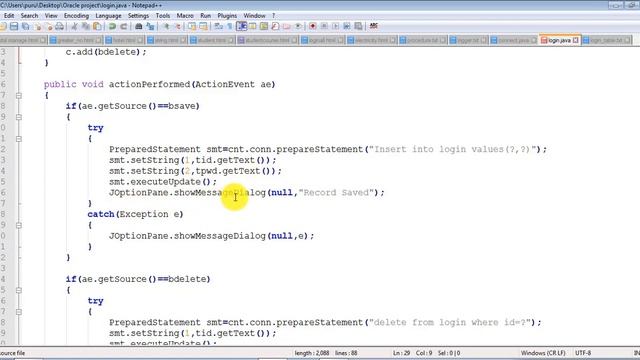Click the UTF-8 encoding status entry

tap(583, 353)
